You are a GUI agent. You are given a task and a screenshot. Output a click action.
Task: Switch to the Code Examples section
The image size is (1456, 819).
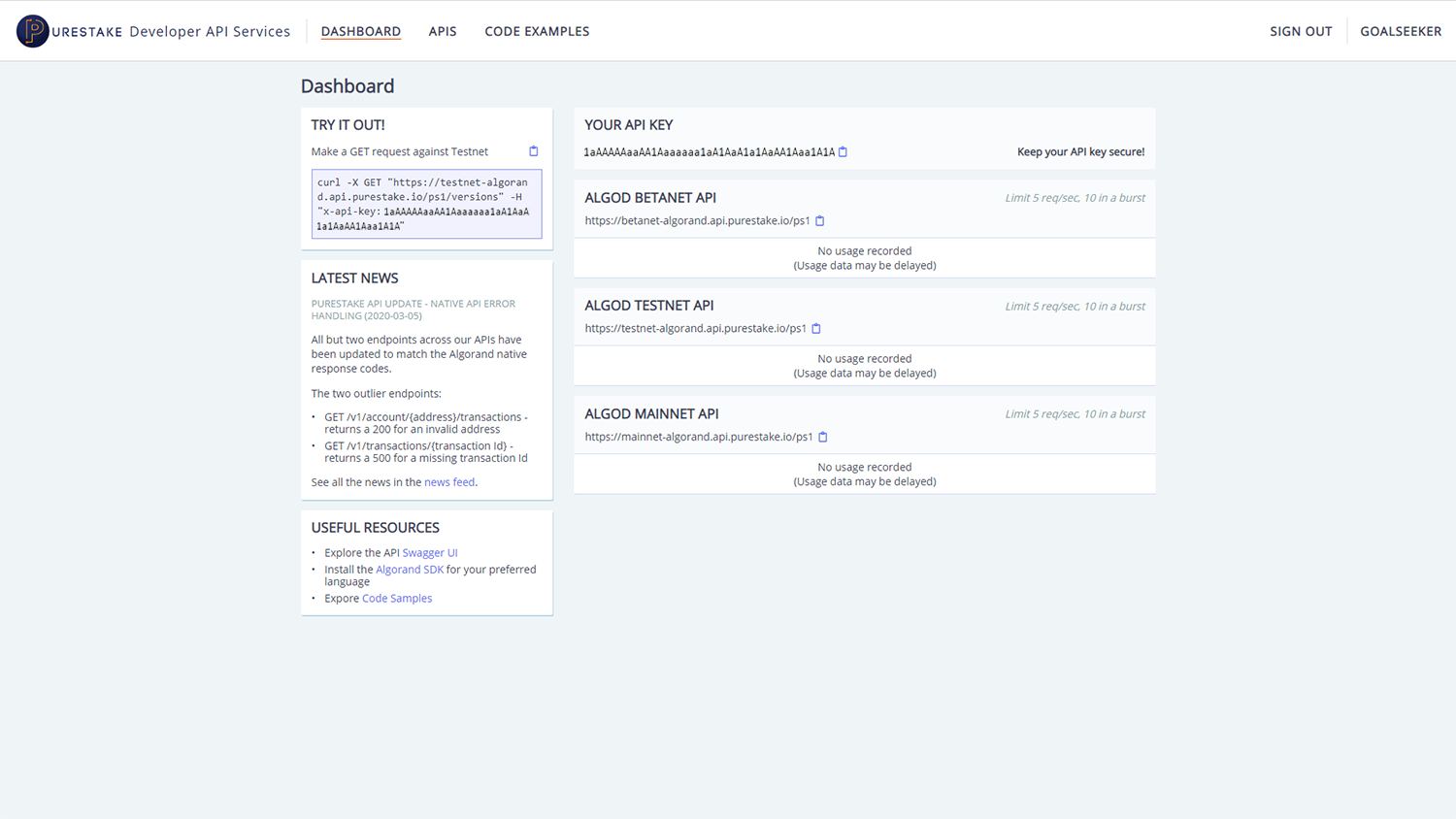pos(537,31)
